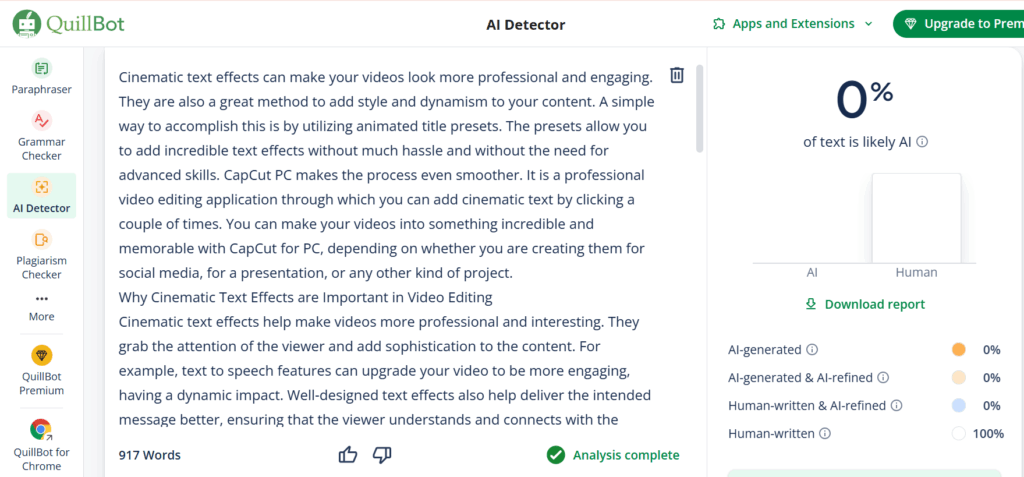Click the 'Human-written' 100% value
The width and height of the screenshot is (1024, 477).
click(988, 433)
